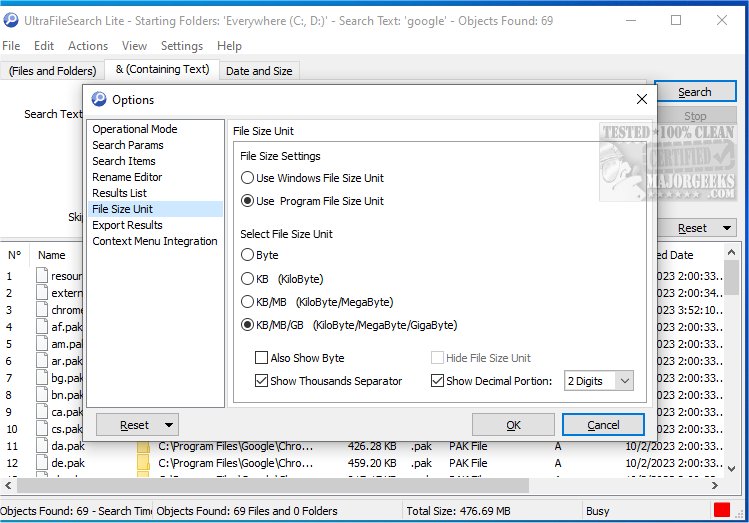
Task: Open the Help menu
Action: tap(229, 46)
